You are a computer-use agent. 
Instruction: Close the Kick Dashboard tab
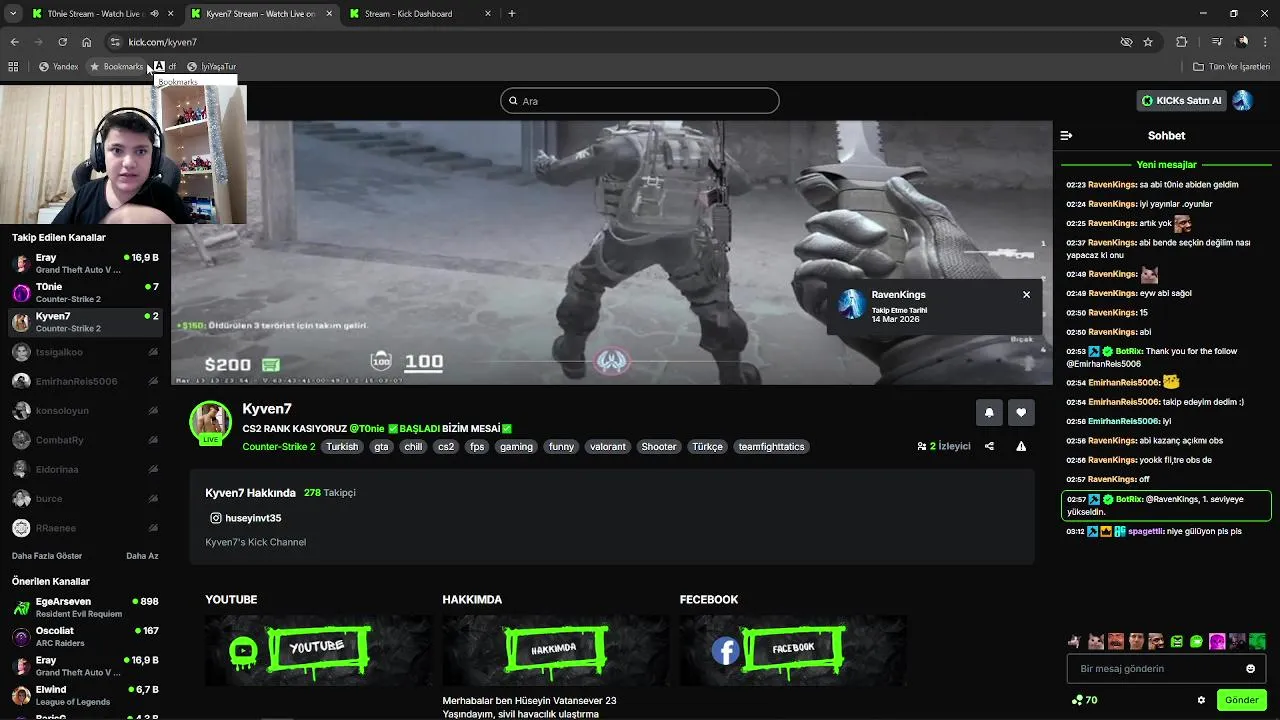coord(488,14)
